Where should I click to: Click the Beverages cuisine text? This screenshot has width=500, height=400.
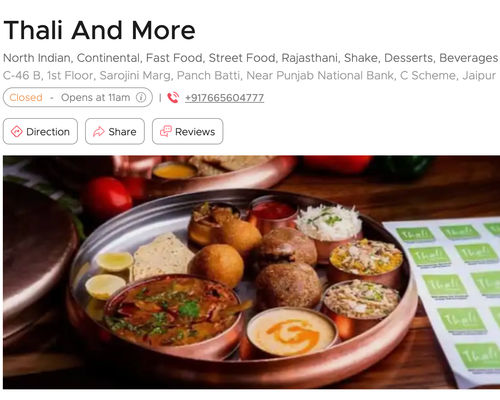coord(469,58)
